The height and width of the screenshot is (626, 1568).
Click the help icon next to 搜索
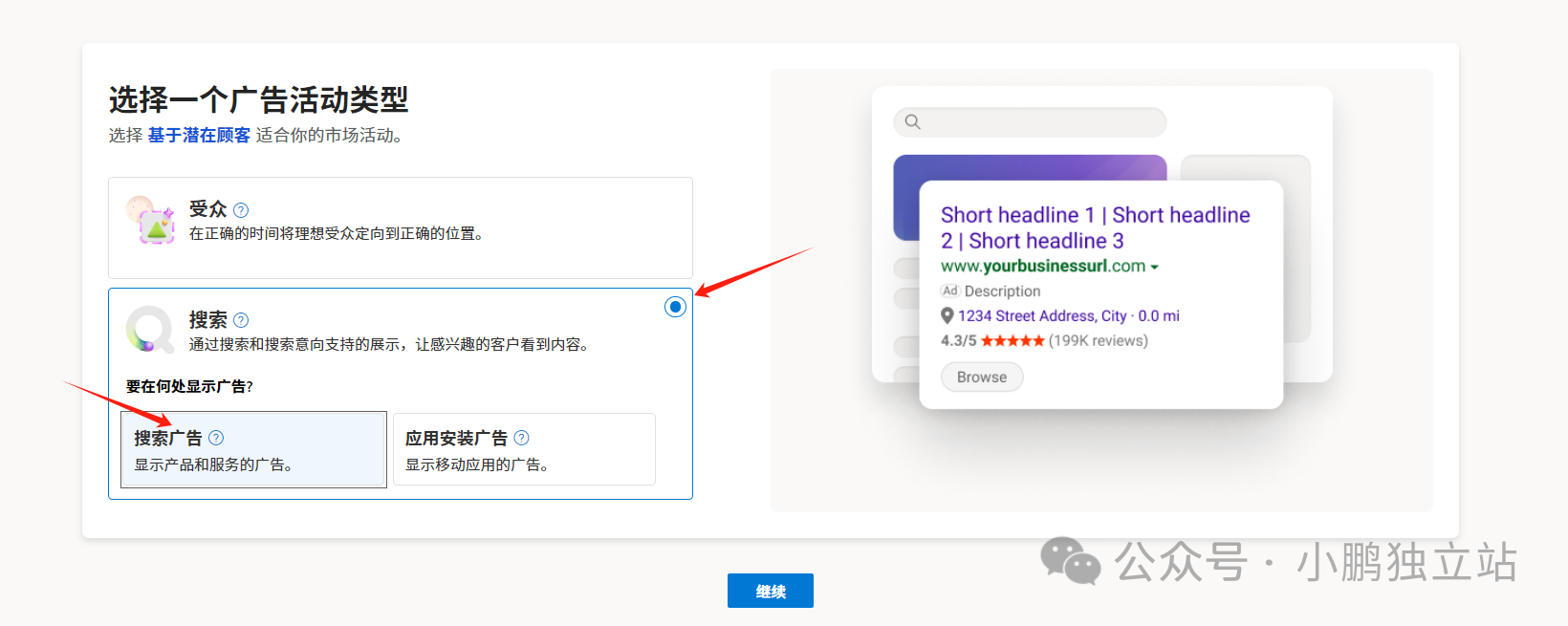(x=241, y=320)
